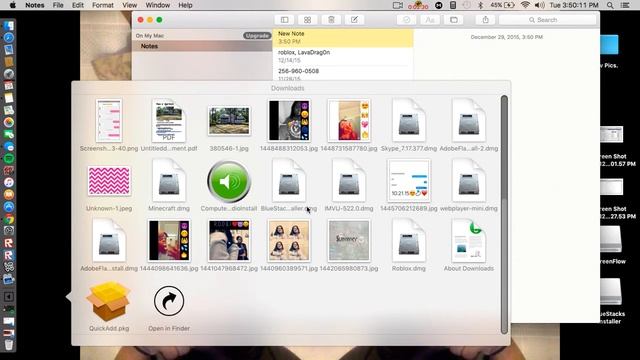
Task: Delete the note with the trash button
Action: pos(331,20)
